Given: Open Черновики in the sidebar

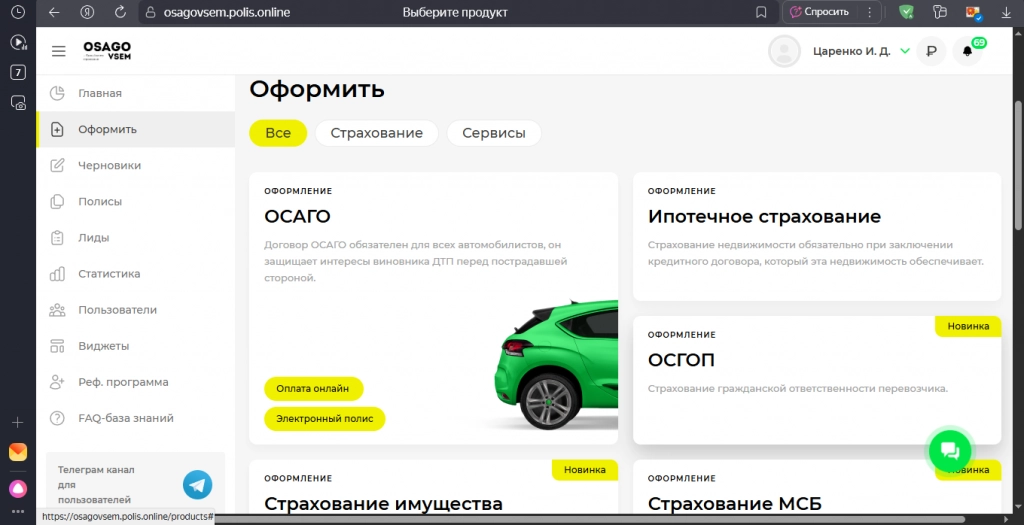Looking at the screenshot, I should click(x=109, y=165).
